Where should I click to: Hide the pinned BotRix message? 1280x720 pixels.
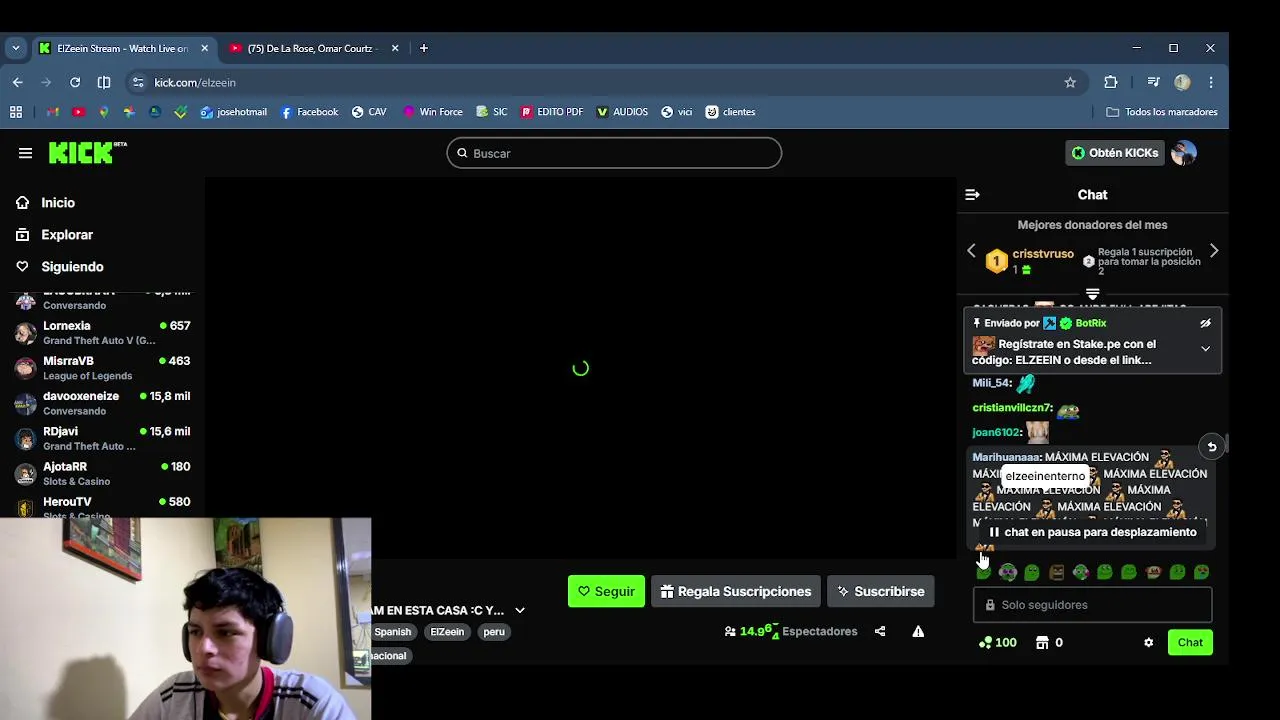point(1205,323)
